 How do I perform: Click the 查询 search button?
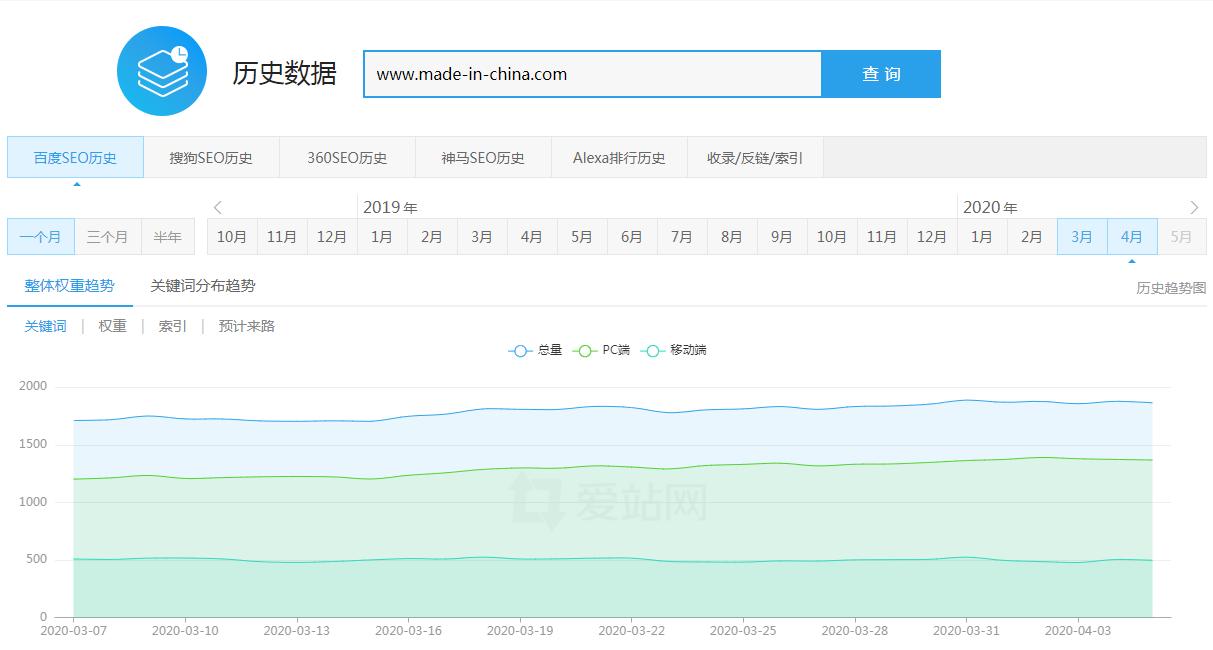881,73
